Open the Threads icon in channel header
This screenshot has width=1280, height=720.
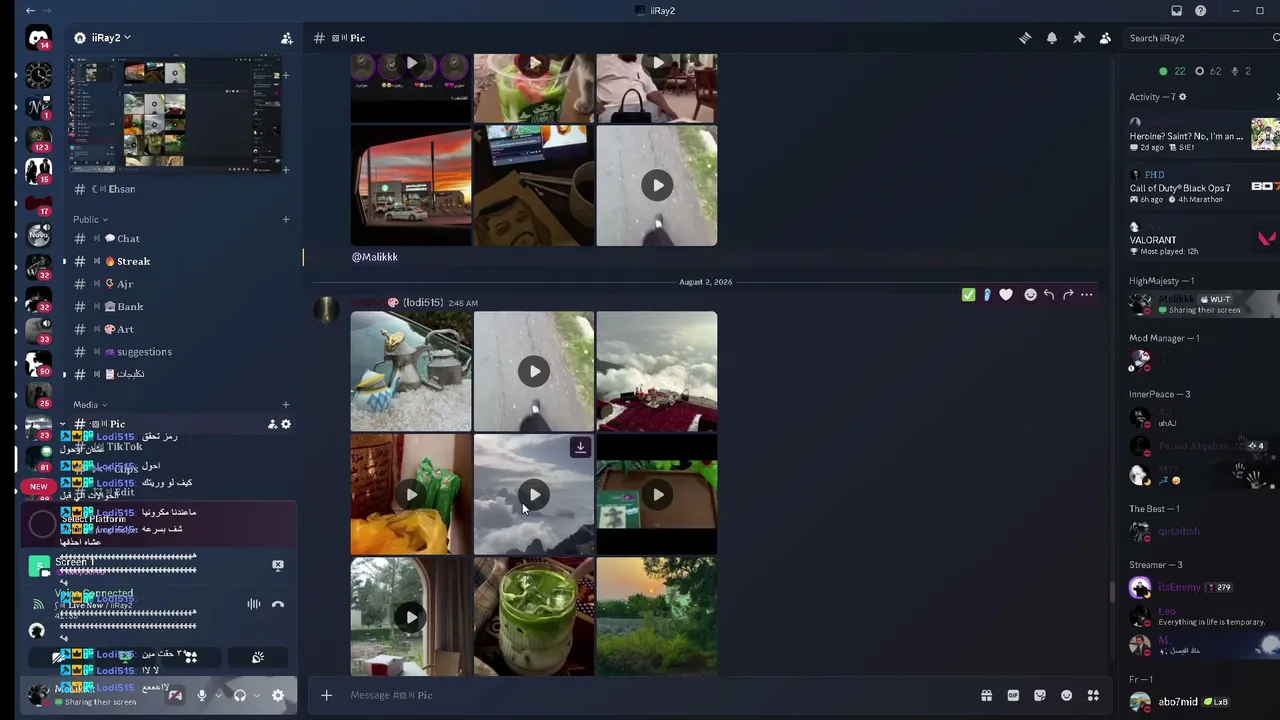(1025, 38)
